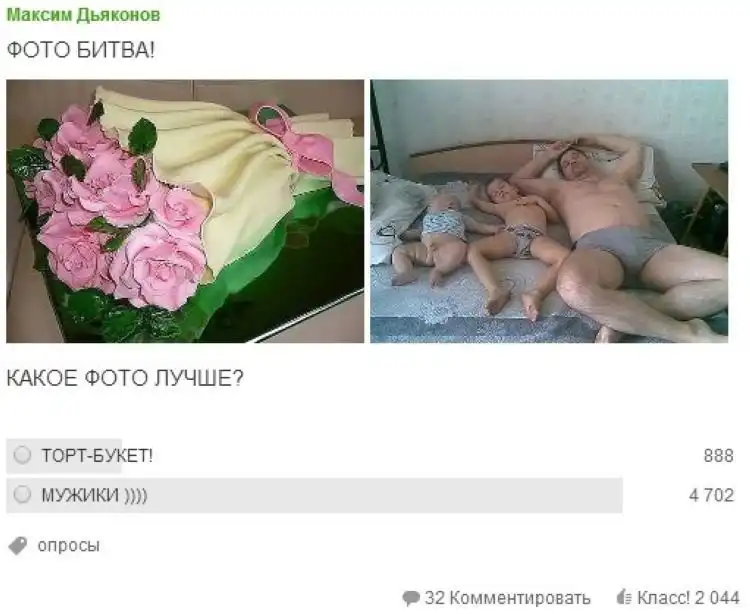This screenshot has width=750, height=614.
Task: Click the 888 vote count
Action: pos(718,456)
